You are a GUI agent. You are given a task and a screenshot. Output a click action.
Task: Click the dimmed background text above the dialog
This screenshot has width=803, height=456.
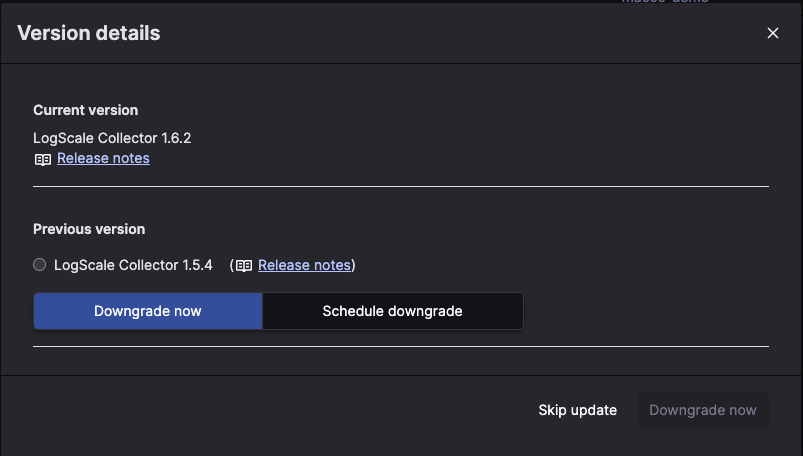[x=664, y=2]
